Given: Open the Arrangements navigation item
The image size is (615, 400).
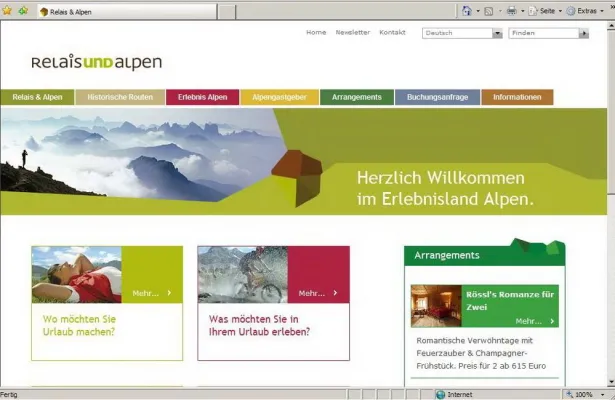Looking at the screenshot, I should [357, 97].
